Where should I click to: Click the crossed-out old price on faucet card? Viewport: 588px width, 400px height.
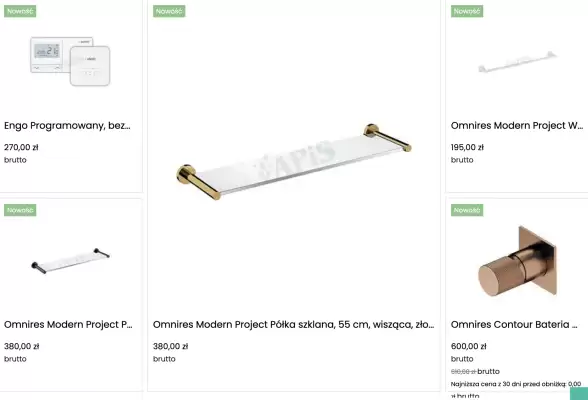[463, 372]
